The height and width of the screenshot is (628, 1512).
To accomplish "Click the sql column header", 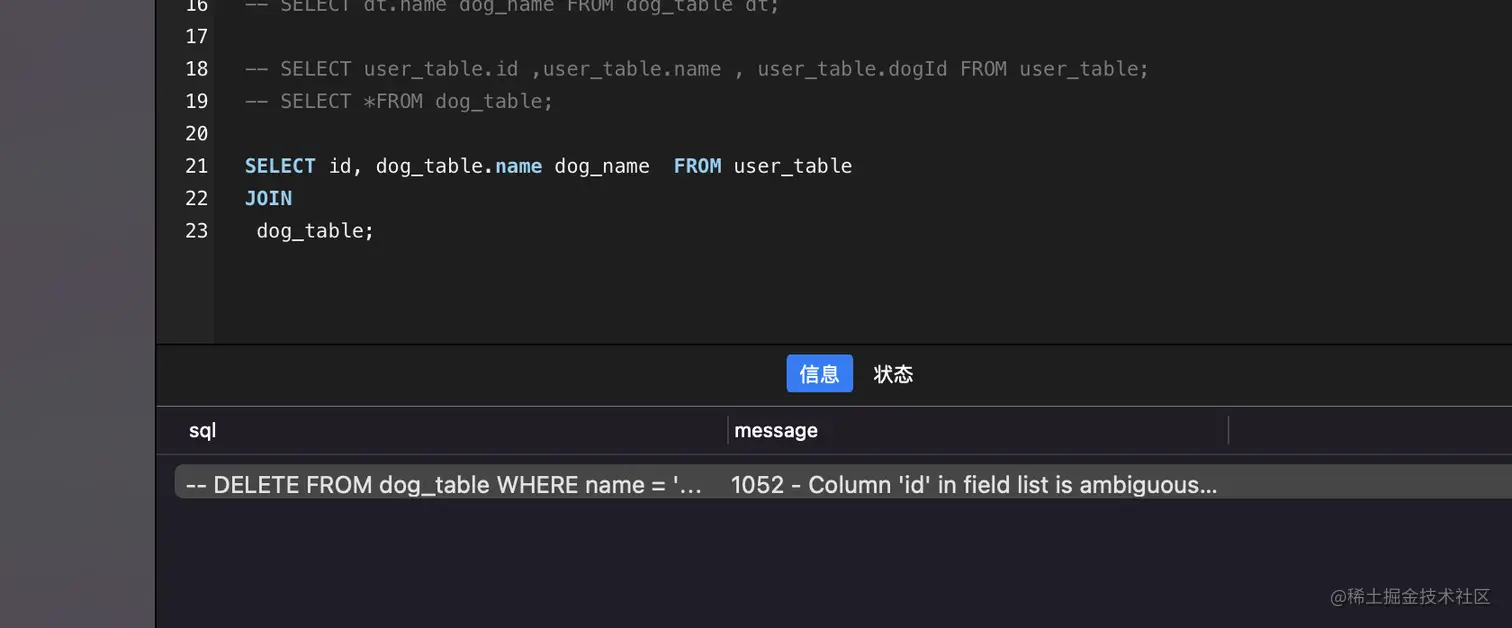I will 203,430.
